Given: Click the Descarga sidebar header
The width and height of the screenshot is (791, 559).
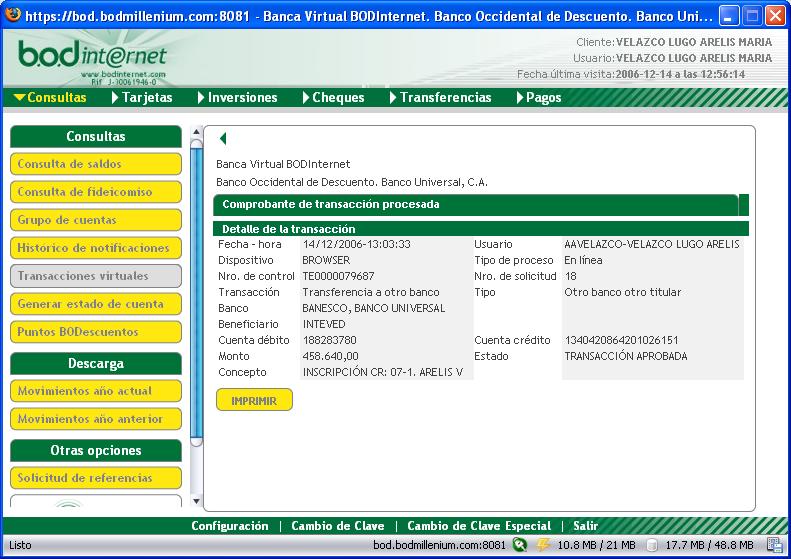Looking at the screenshot, I should point(96,363).
